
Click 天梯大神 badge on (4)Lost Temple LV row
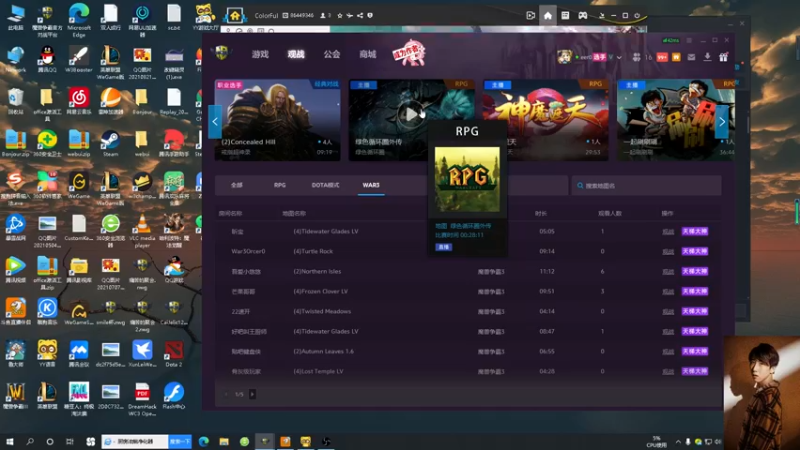point(695,371)
